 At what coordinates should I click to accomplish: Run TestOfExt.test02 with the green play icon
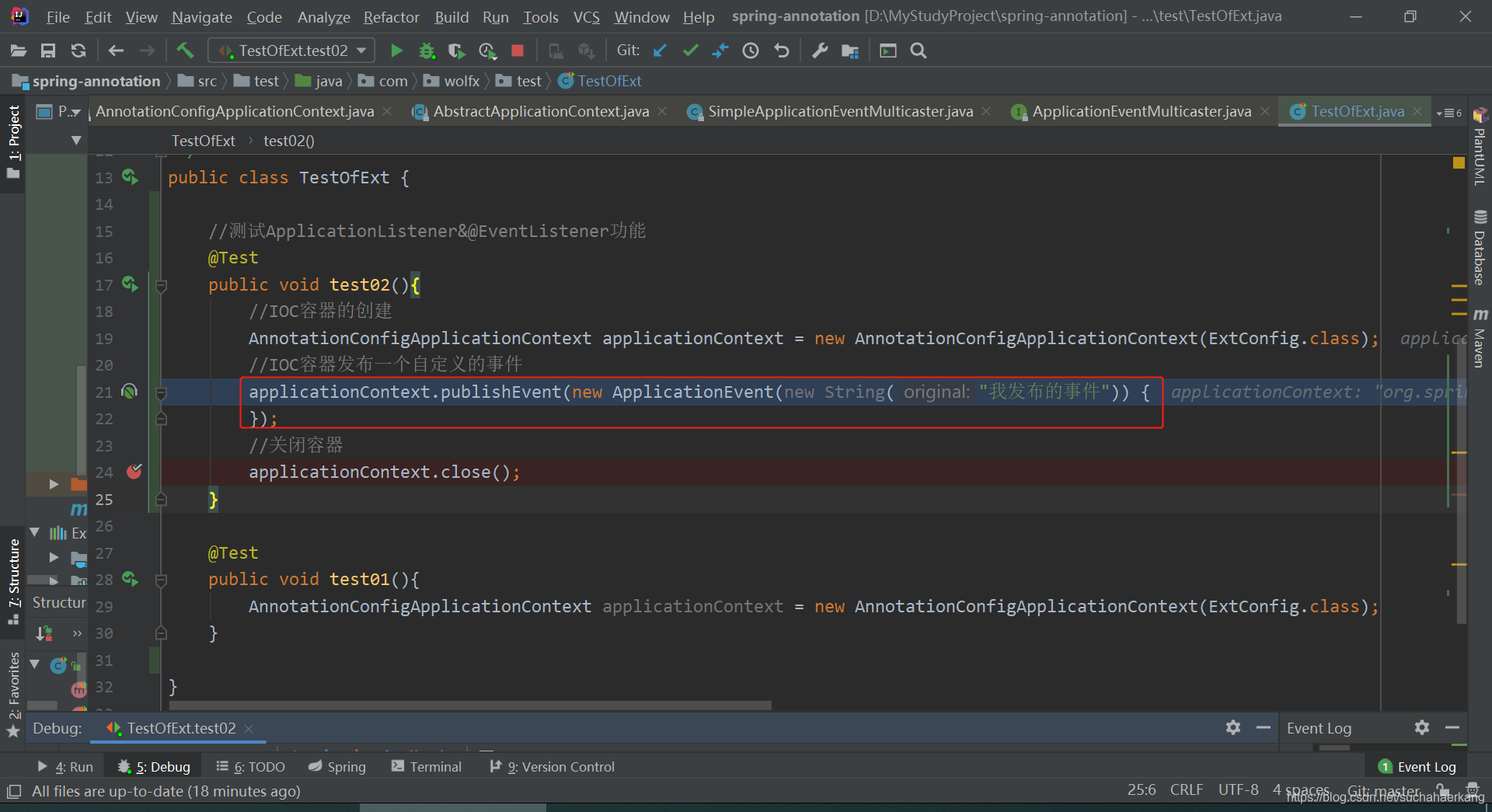(x=396, y=51)
